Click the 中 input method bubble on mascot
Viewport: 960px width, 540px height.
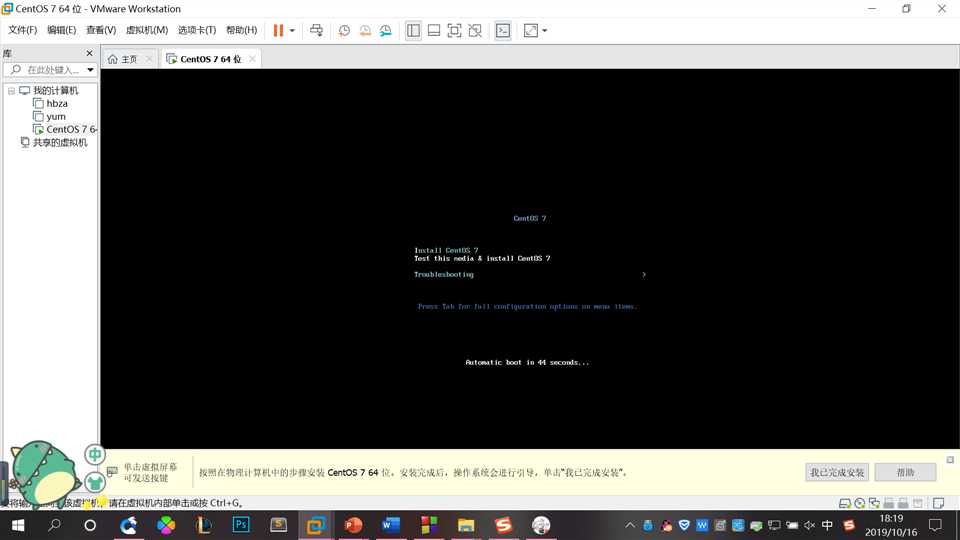pos(95,454)
